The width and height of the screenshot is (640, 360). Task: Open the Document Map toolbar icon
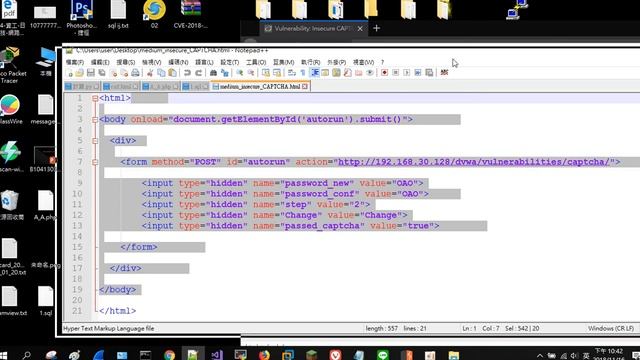pyautogui.click(x=336, y=73)
